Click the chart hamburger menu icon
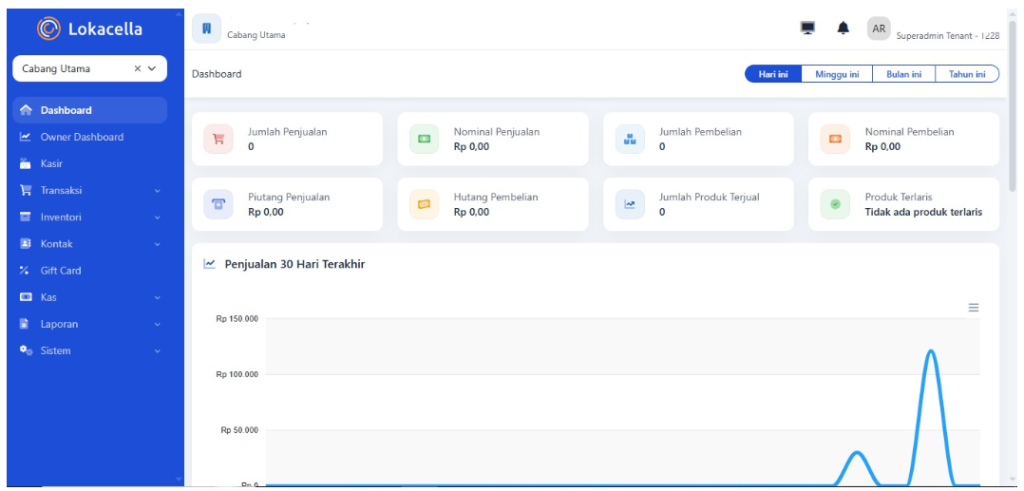 point(973,308)
